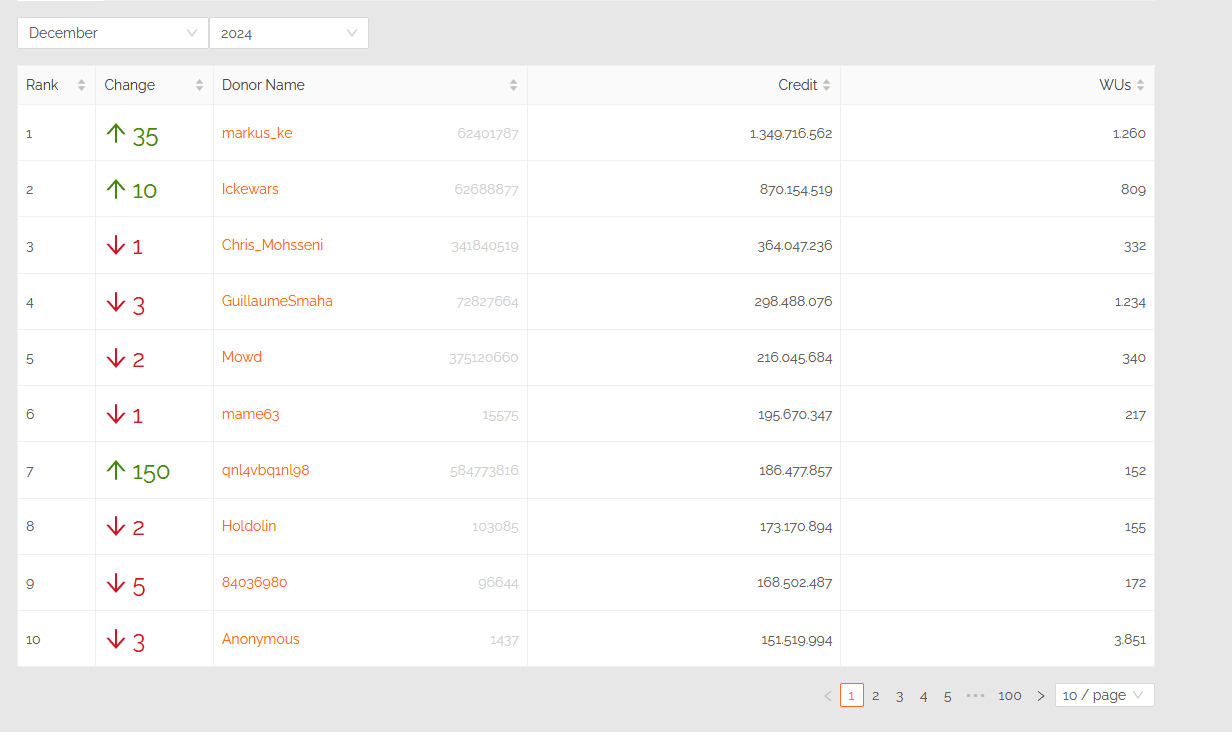This screenshot has height=732, width=1232.
Task: Click the up 10 rank change
Action: (131, 190)
